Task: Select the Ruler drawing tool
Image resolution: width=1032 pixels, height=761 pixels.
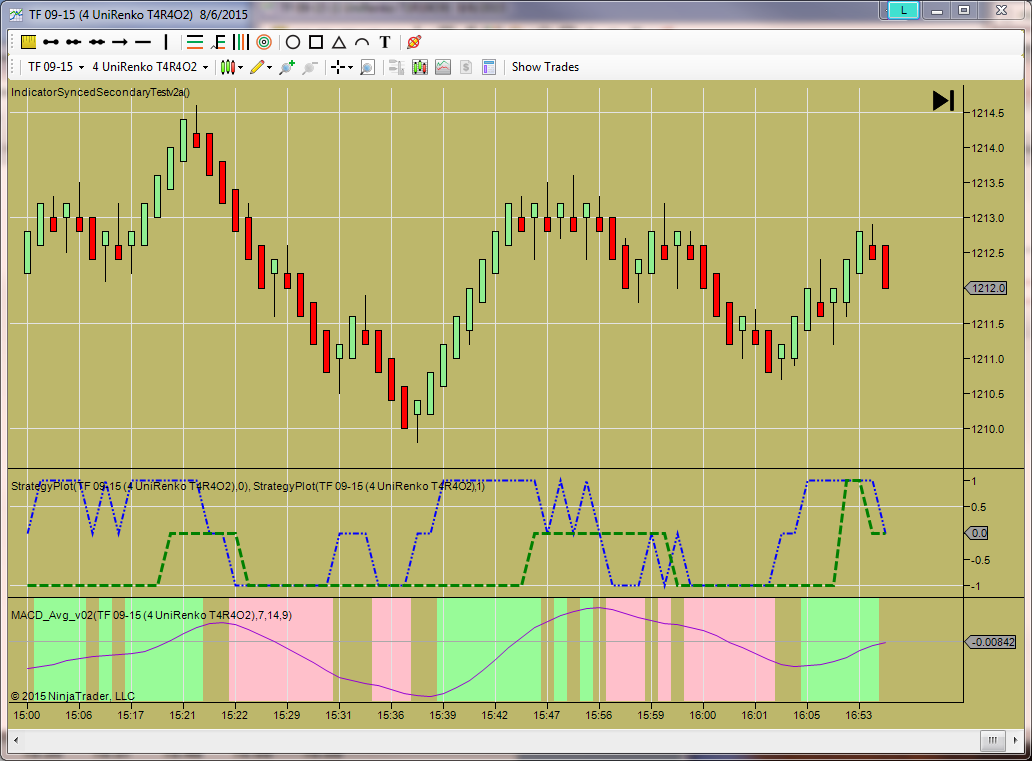Action: coord(28,42)
